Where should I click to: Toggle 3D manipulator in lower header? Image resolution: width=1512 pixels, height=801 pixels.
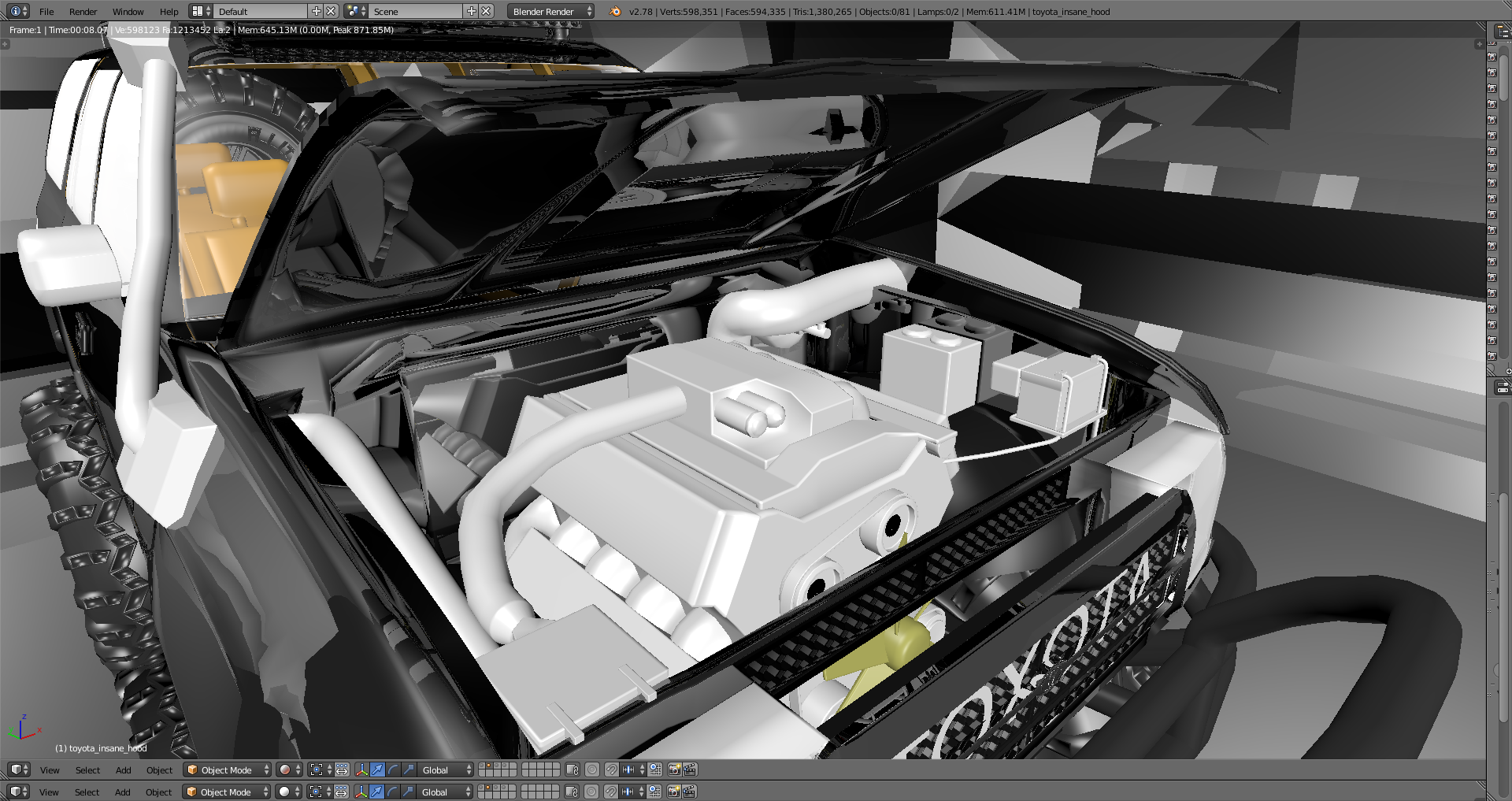(x=361, y=792)
